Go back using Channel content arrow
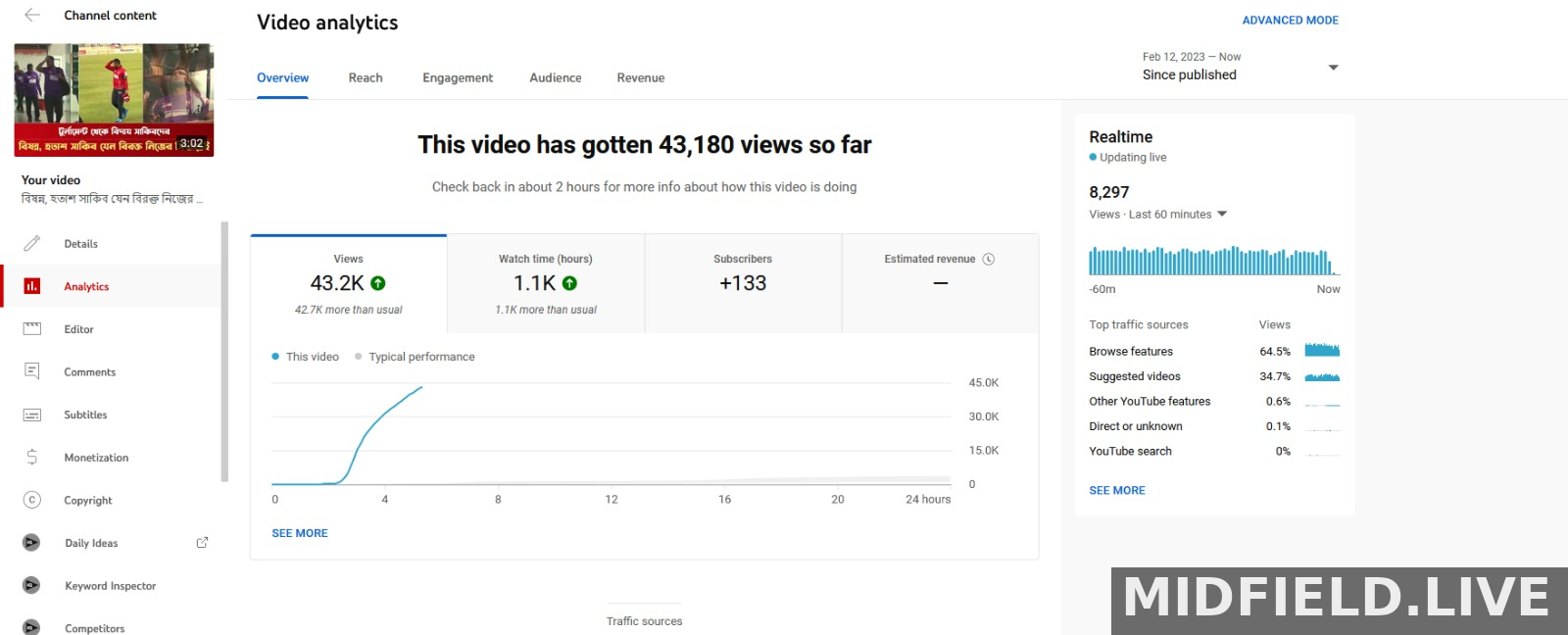This screenshot has height=635, width=1568. click(32, 15)
